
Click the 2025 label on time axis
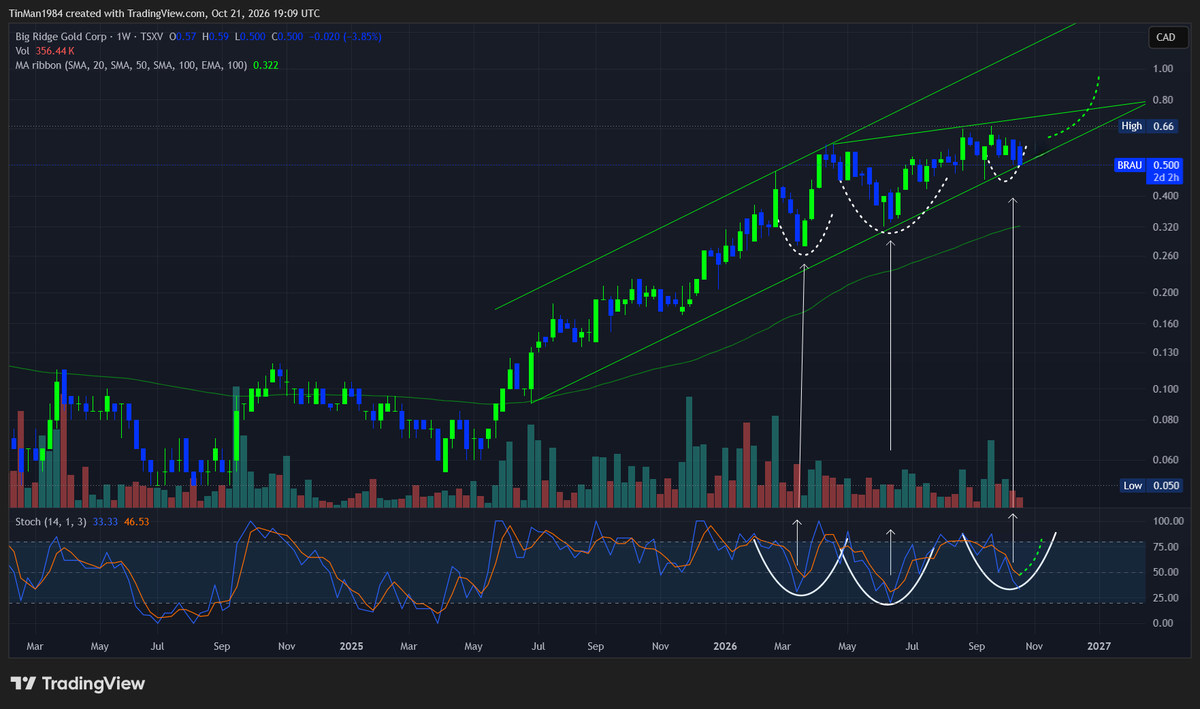350,647
